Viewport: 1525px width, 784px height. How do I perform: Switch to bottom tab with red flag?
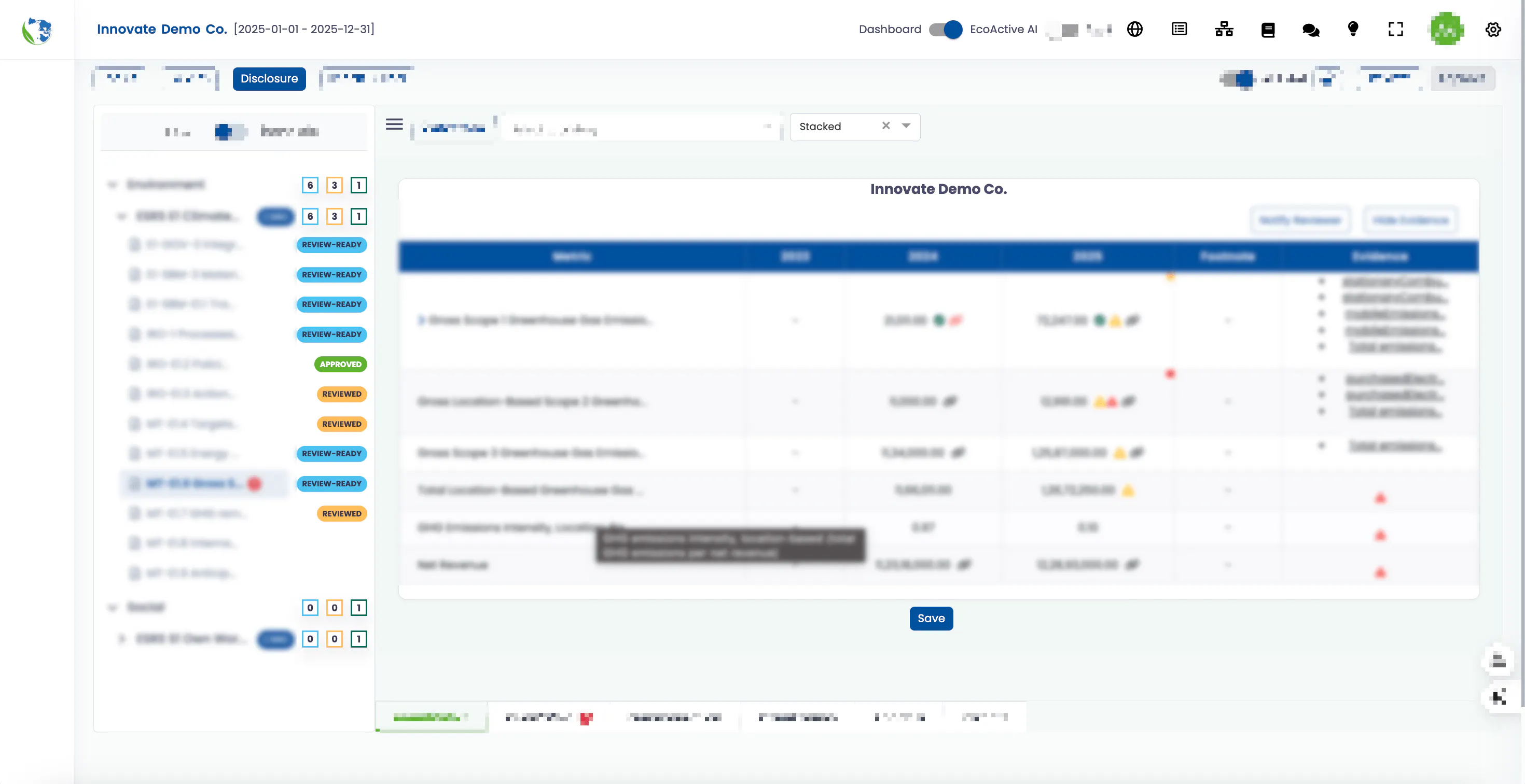coord(549,717)
